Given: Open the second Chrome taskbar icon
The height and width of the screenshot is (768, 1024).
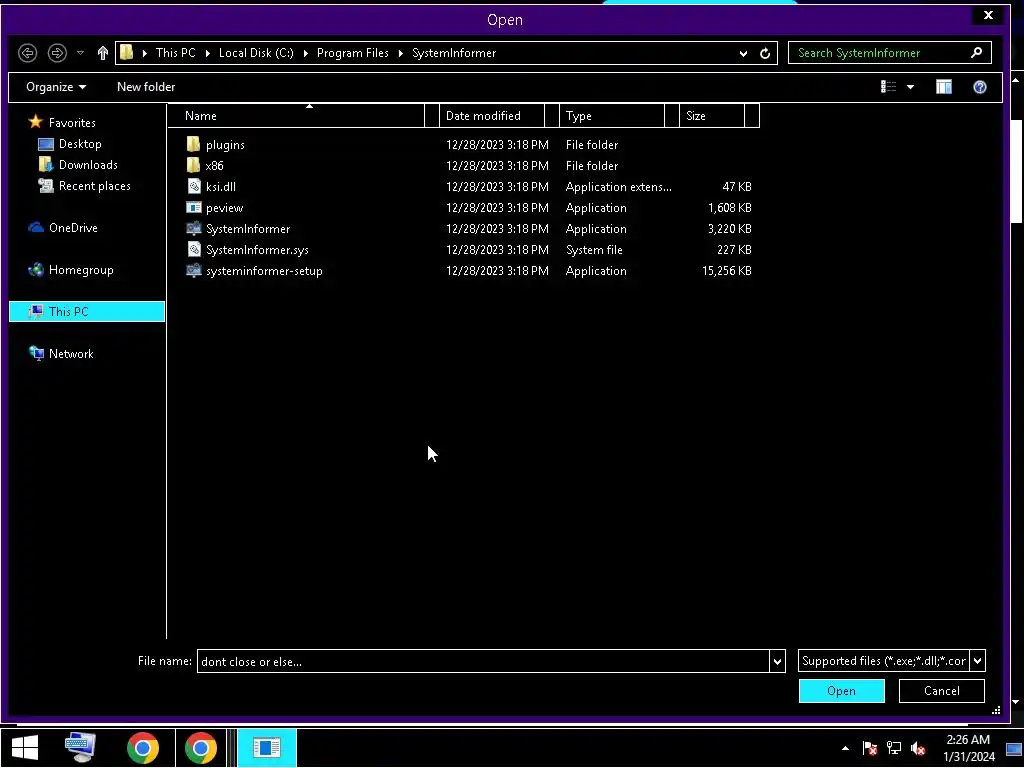Looking at the screenshot, I should (200, 748).
